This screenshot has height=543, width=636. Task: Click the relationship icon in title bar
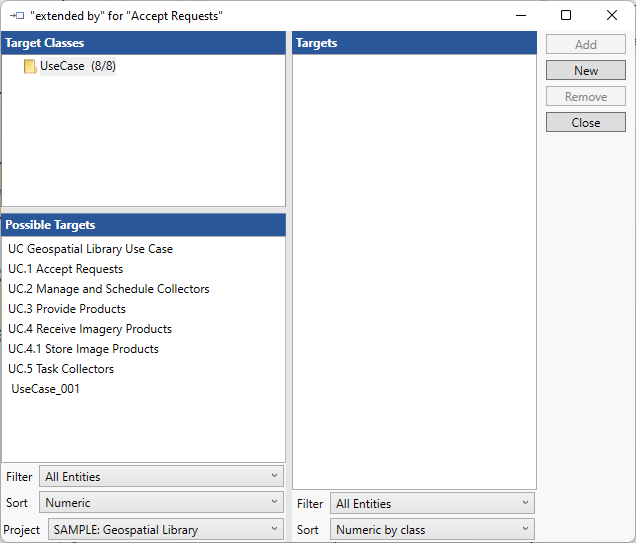[16, 16]
